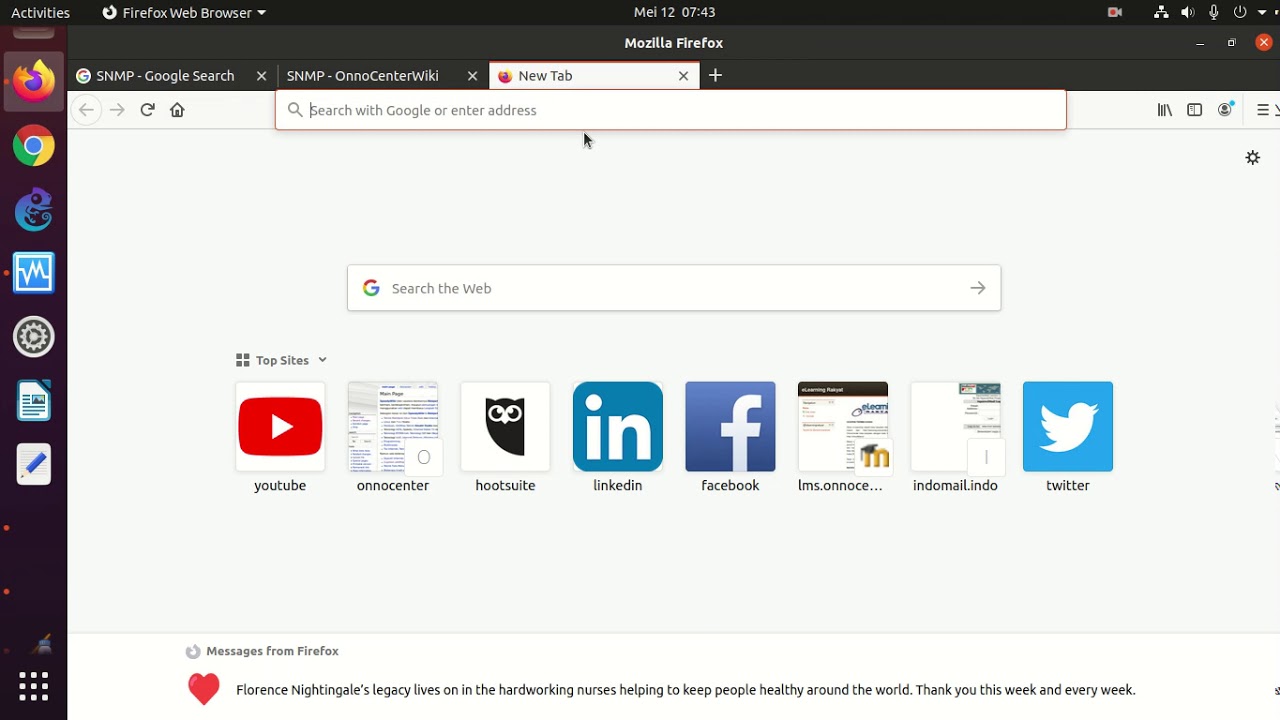Screen dimensions: 1280x720
Task: Focus the address bar field
Action: coord(671,110)
